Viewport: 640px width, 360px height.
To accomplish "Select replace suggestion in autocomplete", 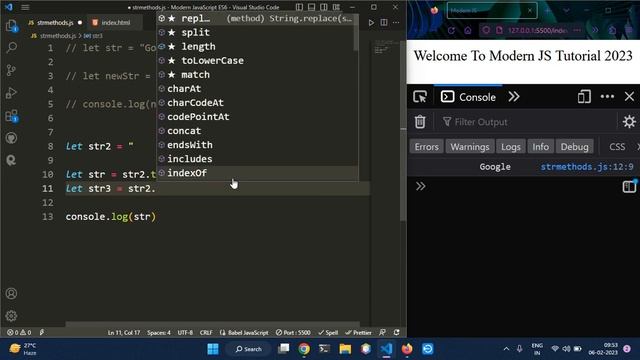I will [258, 18].
